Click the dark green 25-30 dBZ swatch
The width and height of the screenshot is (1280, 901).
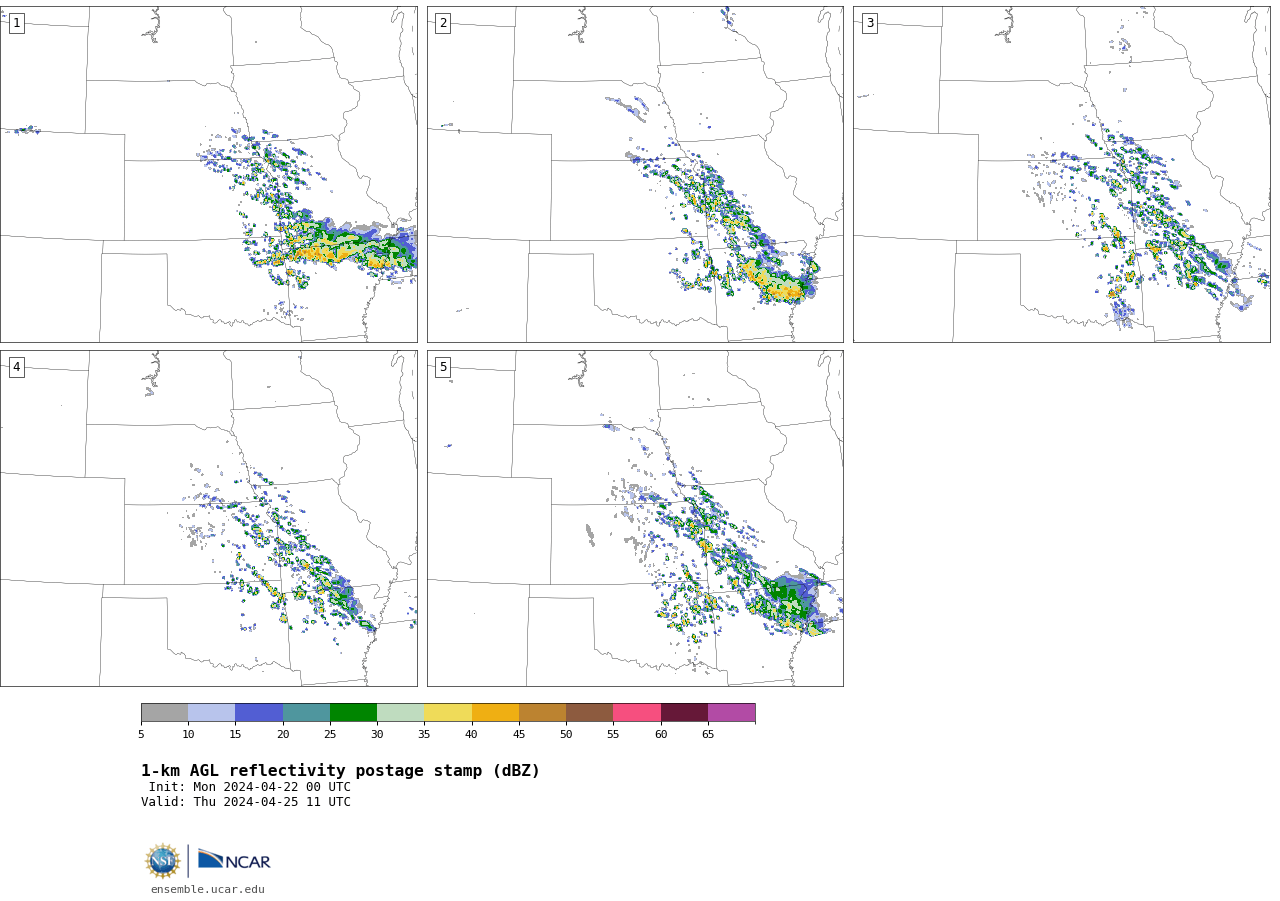click(x=353, y=713)
